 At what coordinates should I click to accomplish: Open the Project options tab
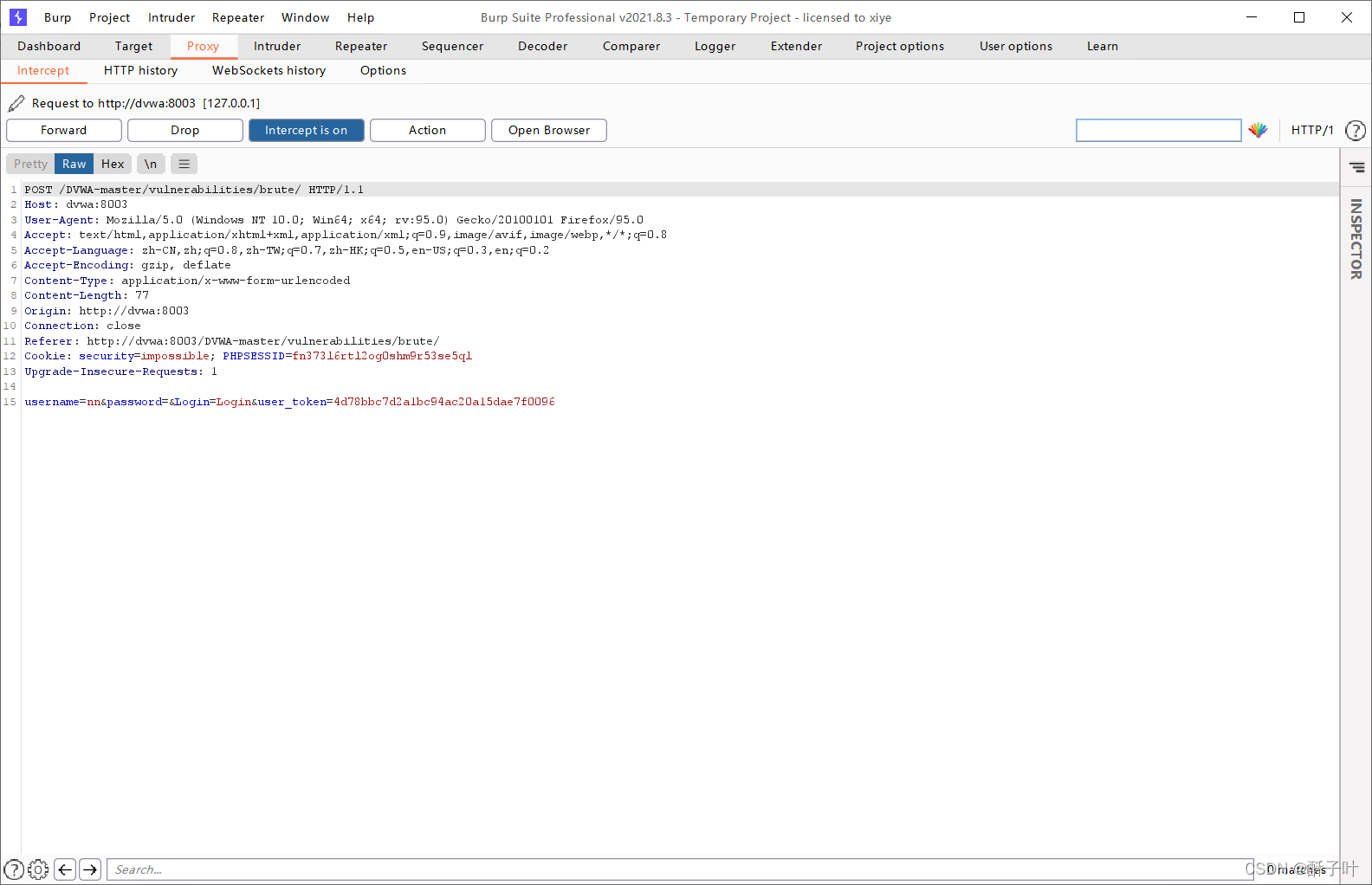(x=900, y=46)
